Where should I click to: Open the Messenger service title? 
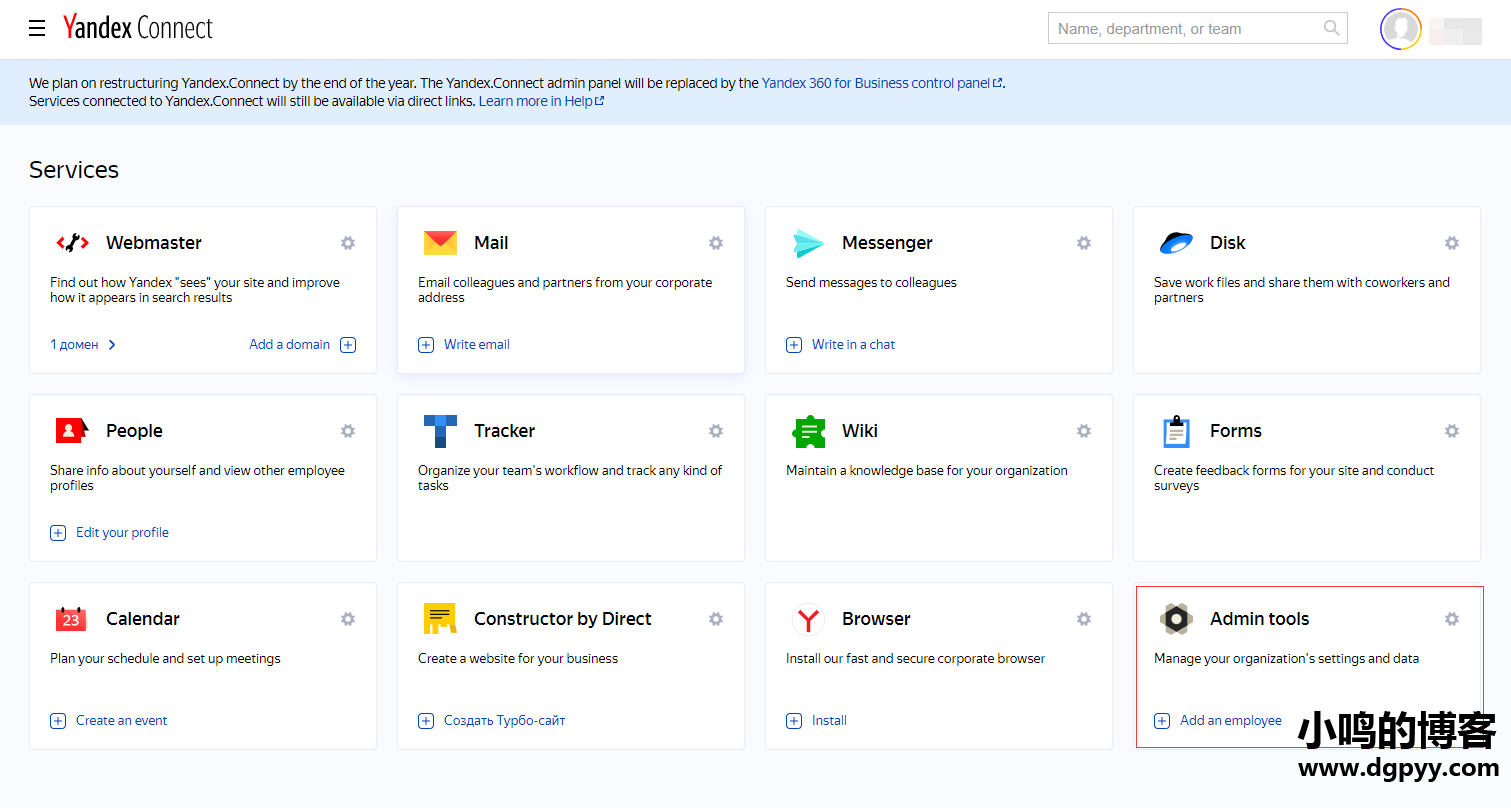click(x=887, y=243)
